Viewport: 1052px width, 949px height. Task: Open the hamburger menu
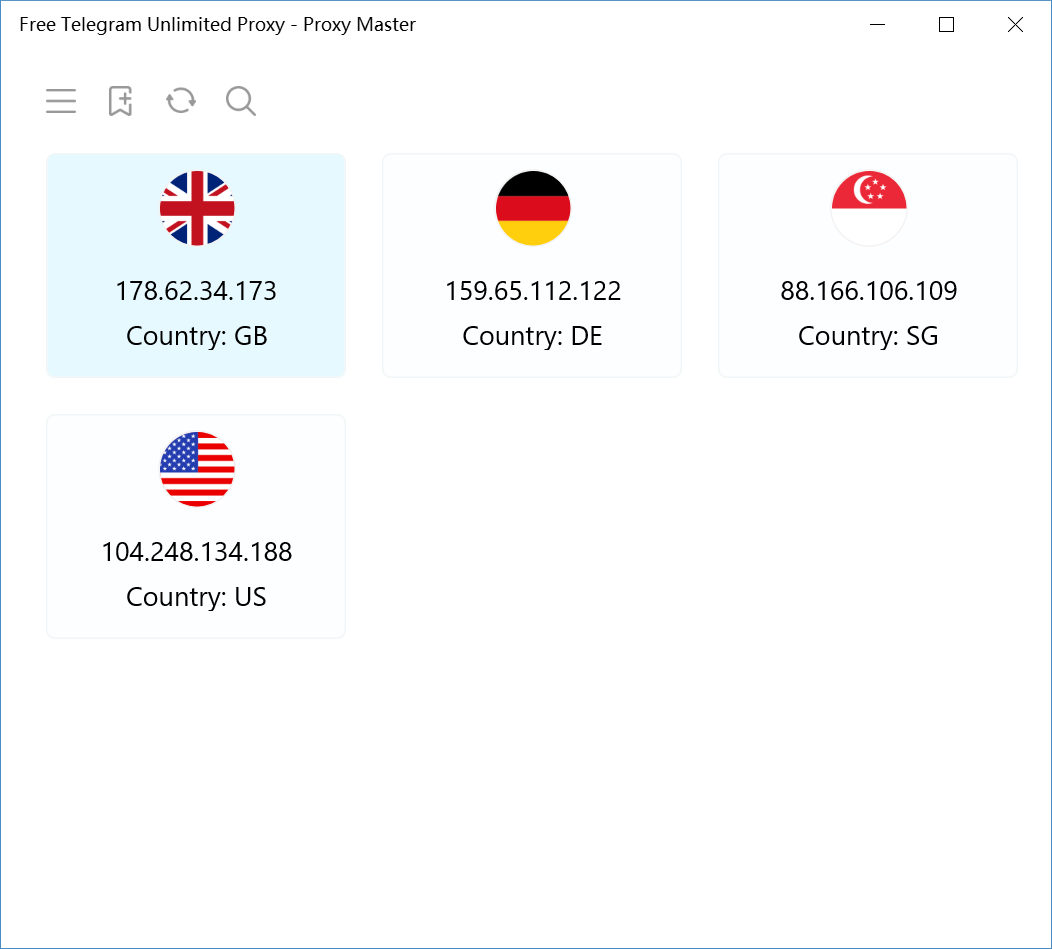pyautogui.click(x=61, y=101)
